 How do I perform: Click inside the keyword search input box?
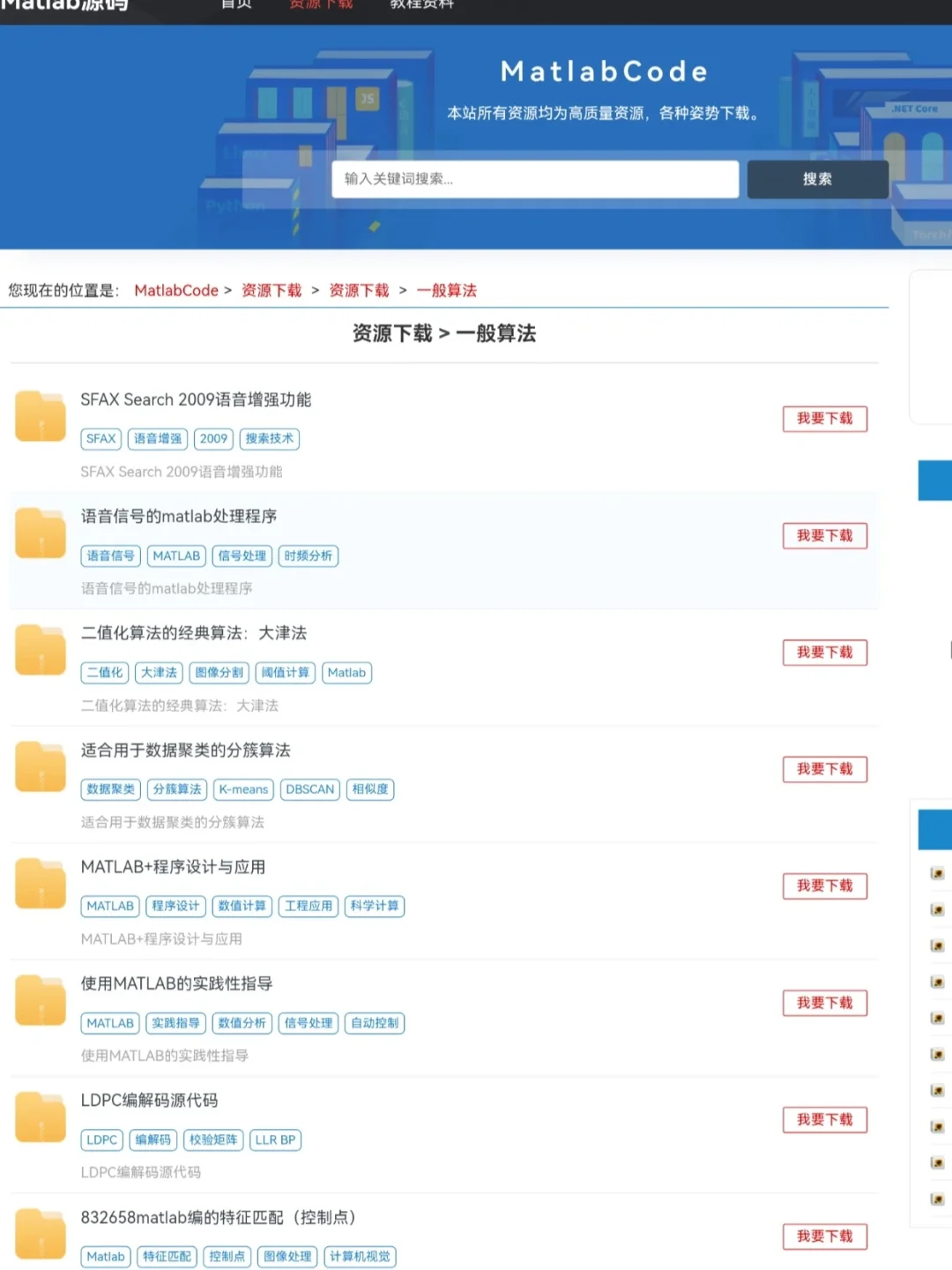point(534,179)
